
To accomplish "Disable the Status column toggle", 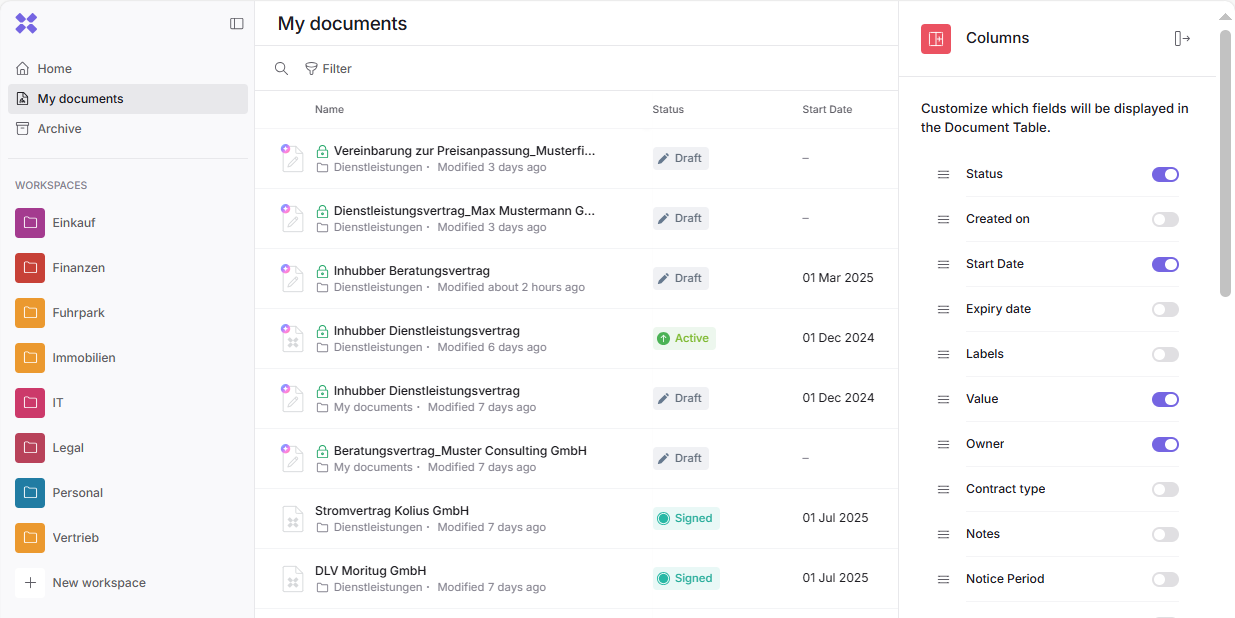I will click(1165, 175).
